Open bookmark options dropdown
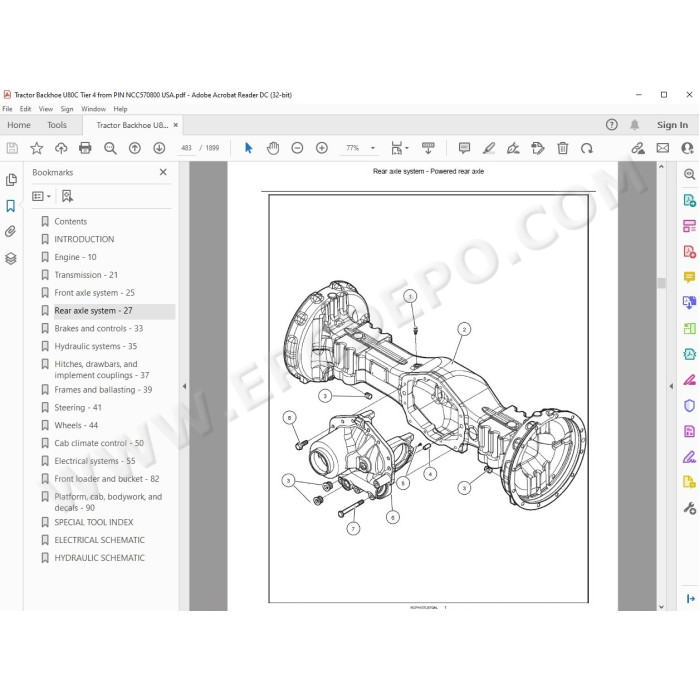 point(41,196)
